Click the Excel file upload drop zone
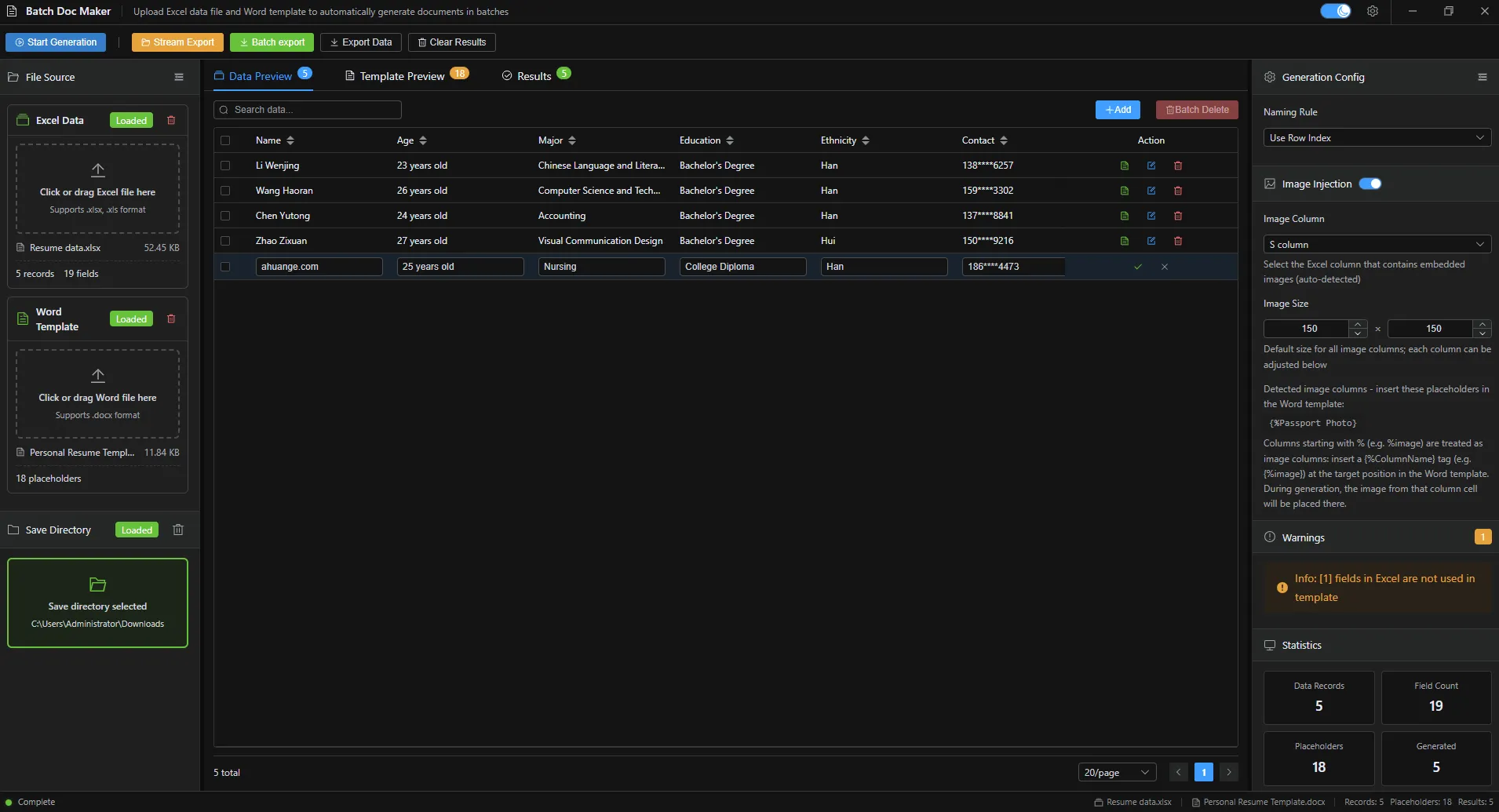Screen dimensions: 1499x812 coord(97,188)
